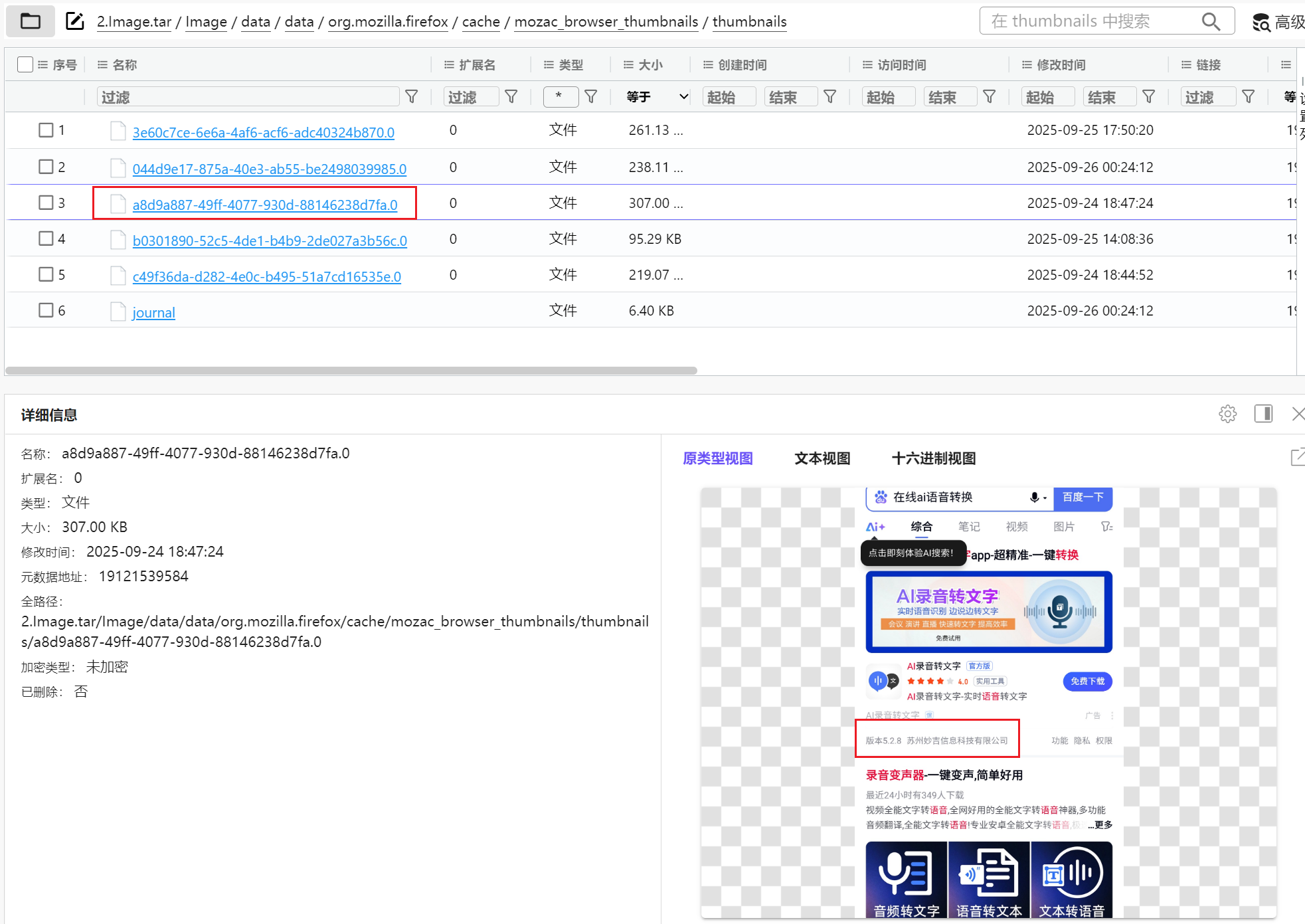Viewport: 1305px width, 924px height.
Task: Open the detail panel settings gear
Action: tap(1227, 414)
